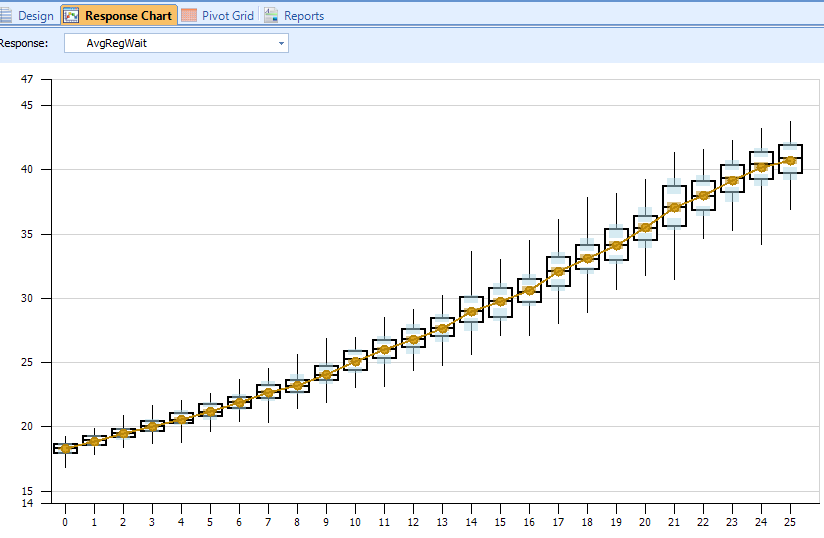824x538 pixels.
Task: Click the AvgRegWait text in Response combo box
Action: point(117,44)
